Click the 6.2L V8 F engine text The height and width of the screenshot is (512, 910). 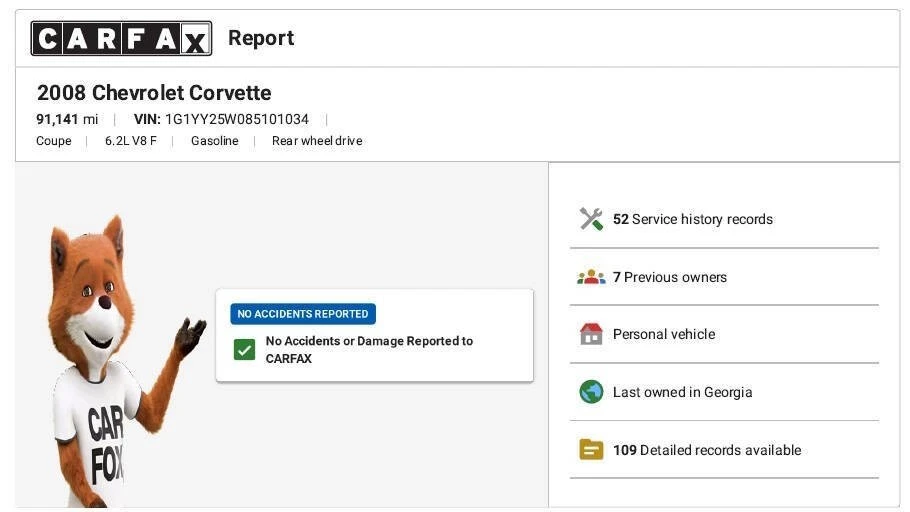pos(131,141)
